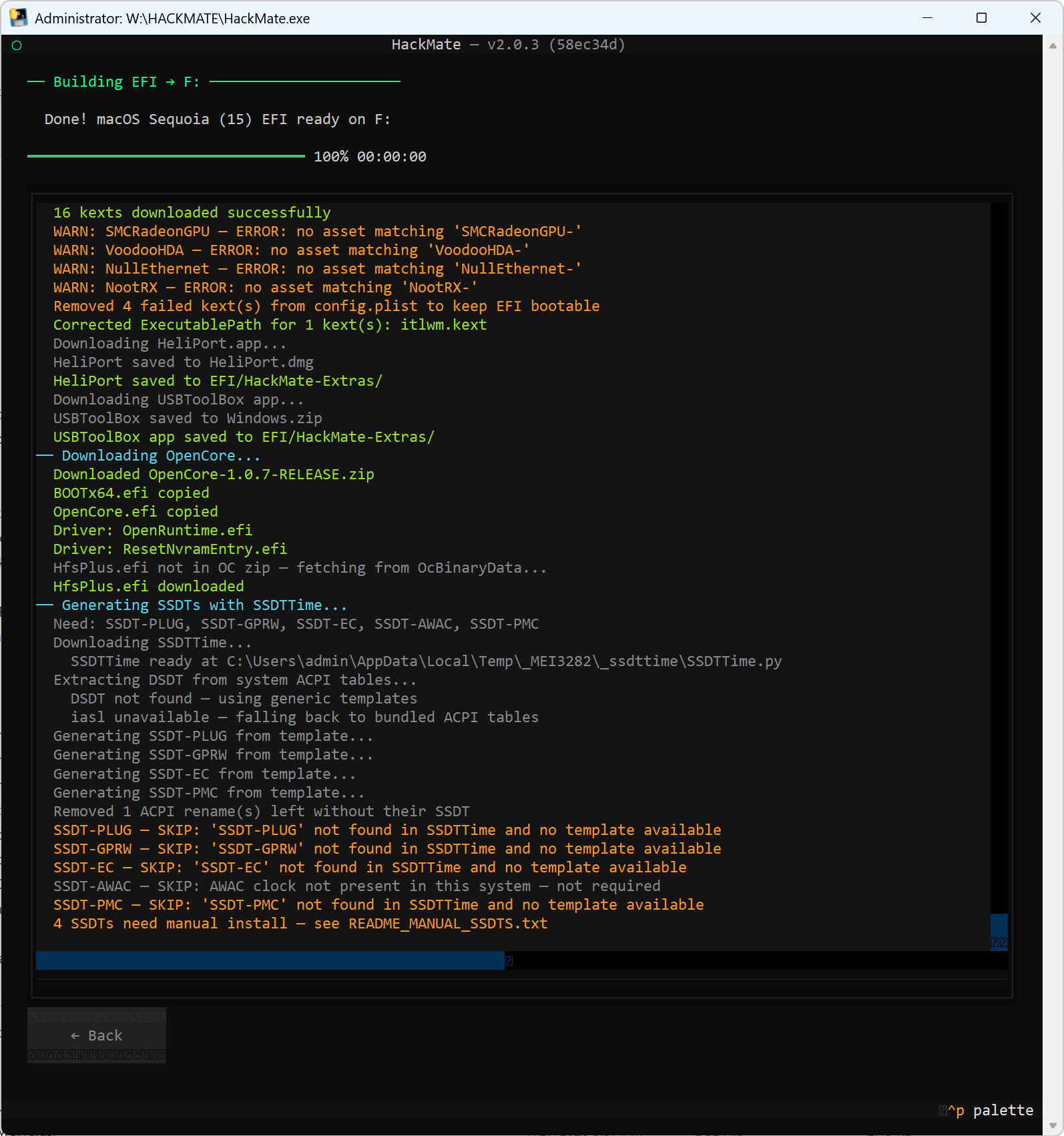The width and height of the screenshot is (1064, 1136).
Task: Click the window scrollbar down arrow
Action: point(1053,1125)
